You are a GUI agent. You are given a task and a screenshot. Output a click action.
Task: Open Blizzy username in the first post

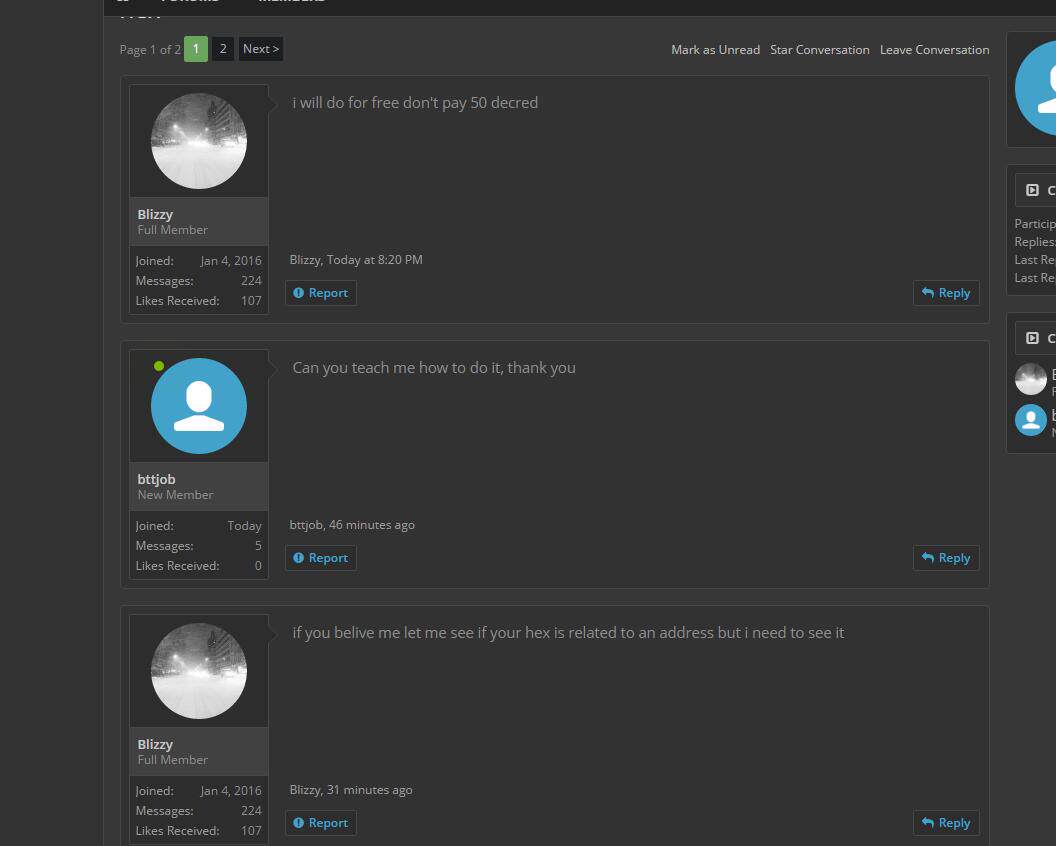pyautogui.click(x=155, y=214)
